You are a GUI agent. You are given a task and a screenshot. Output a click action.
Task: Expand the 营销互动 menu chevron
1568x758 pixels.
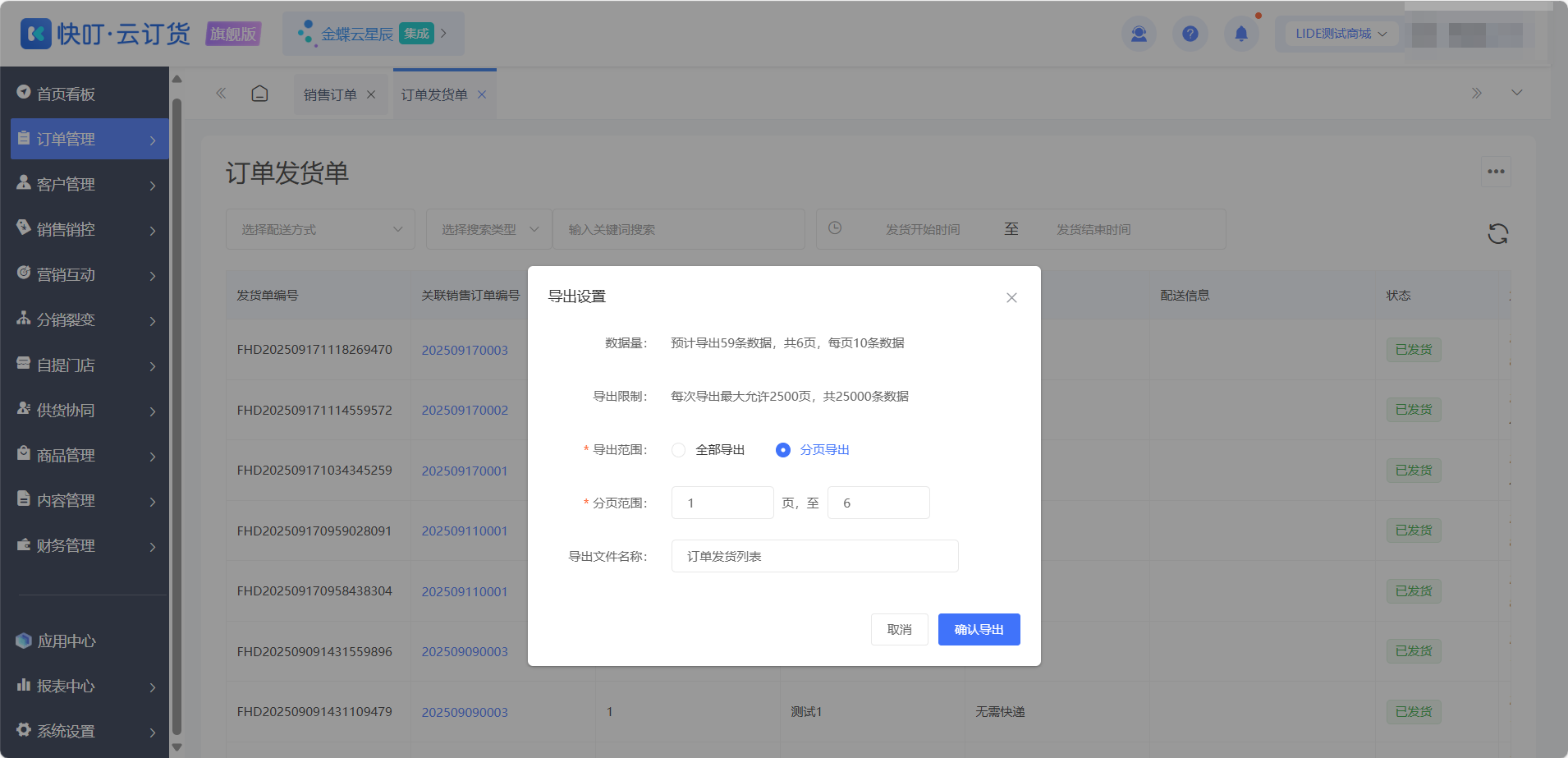pyautogui.click(x=153, y=276)
